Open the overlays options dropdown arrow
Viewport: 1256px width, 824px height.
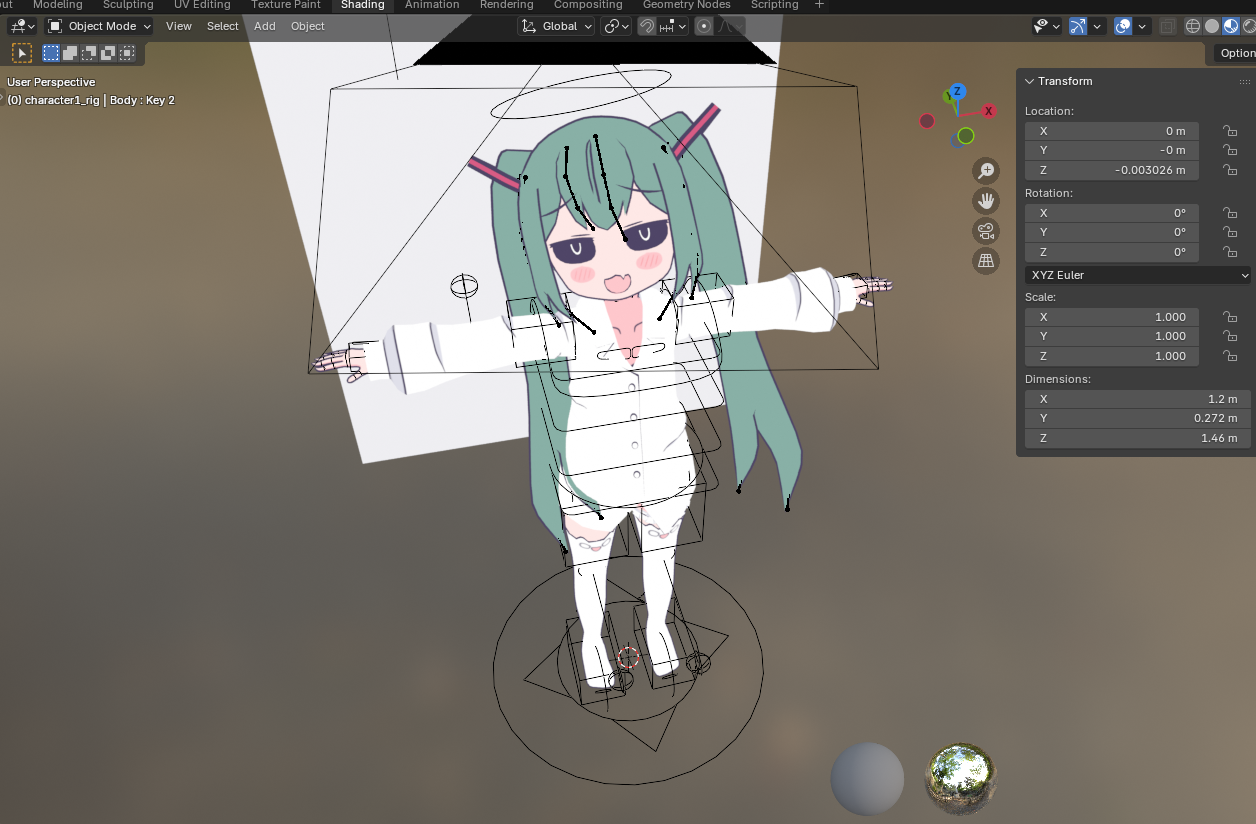tap(1143, 26)
